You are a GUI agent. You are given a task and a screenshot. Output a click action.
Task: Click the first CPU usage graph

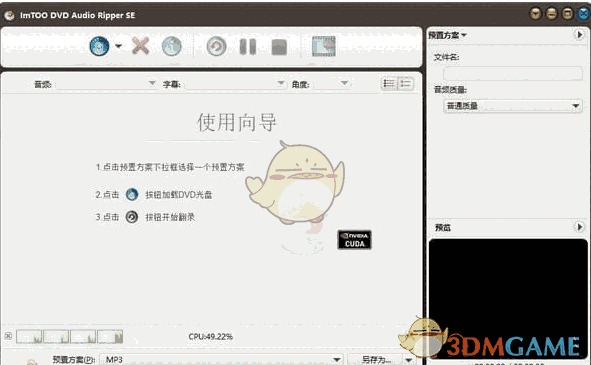pyautogui.click(x=29, y=337)
